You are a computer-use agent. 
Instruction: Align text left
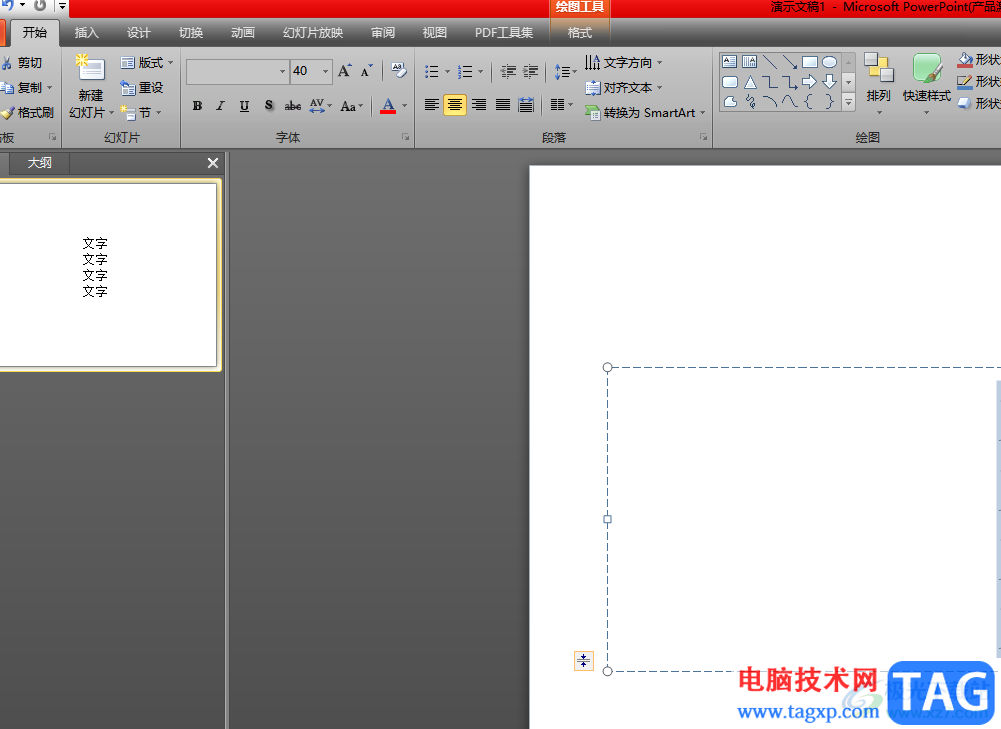[x=432, y=105]
